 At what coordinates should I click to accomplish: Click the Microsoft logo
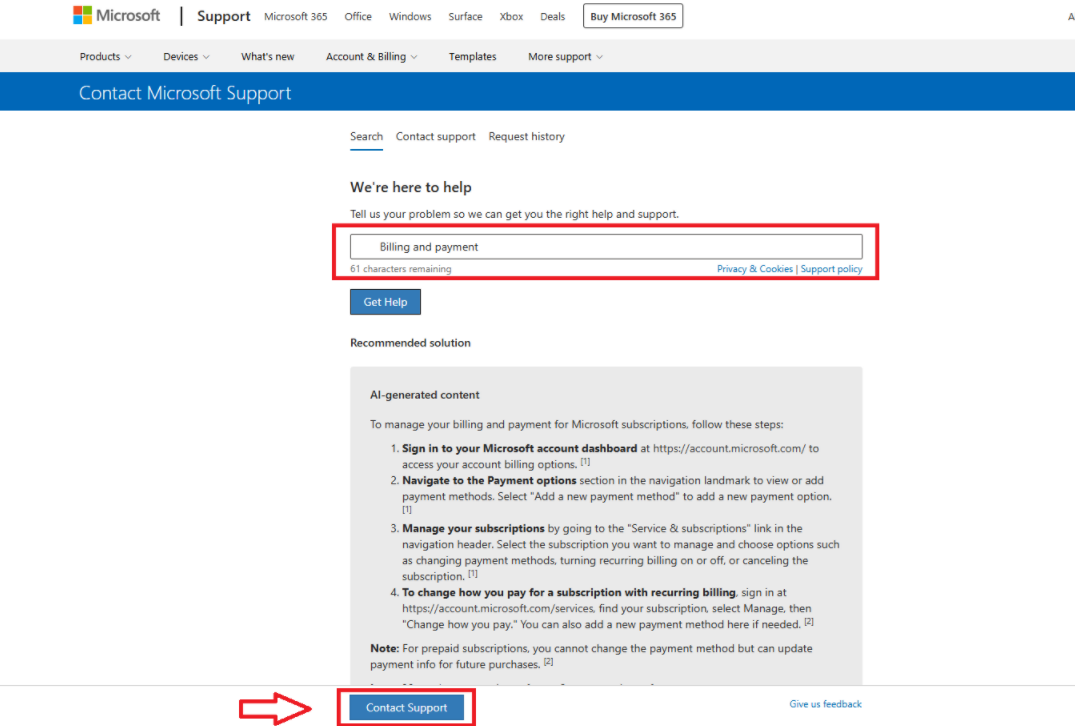pyautogui.click(x=117, y=15)
